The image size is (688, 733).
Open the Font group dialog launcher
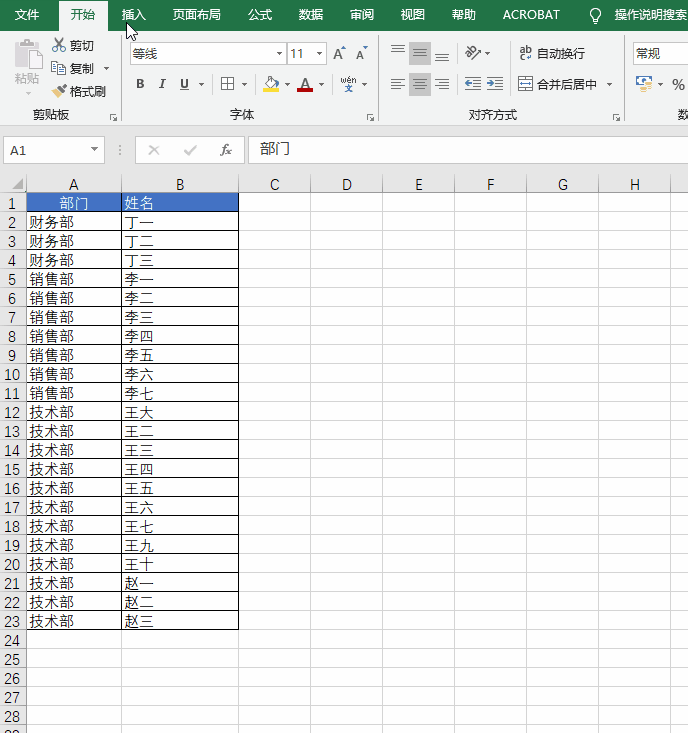coord(370,117)
